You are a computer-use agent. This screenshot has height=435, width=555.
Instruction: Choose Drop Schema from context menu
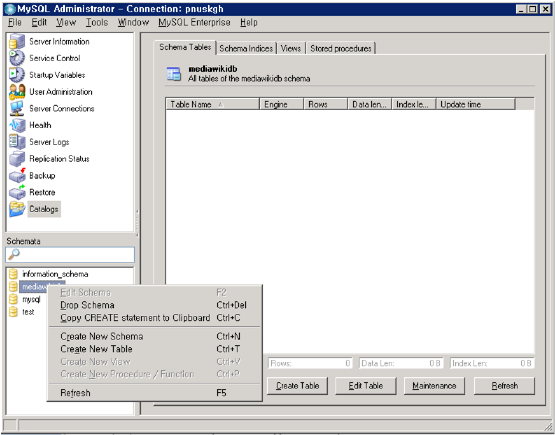(x=154, y=305)
